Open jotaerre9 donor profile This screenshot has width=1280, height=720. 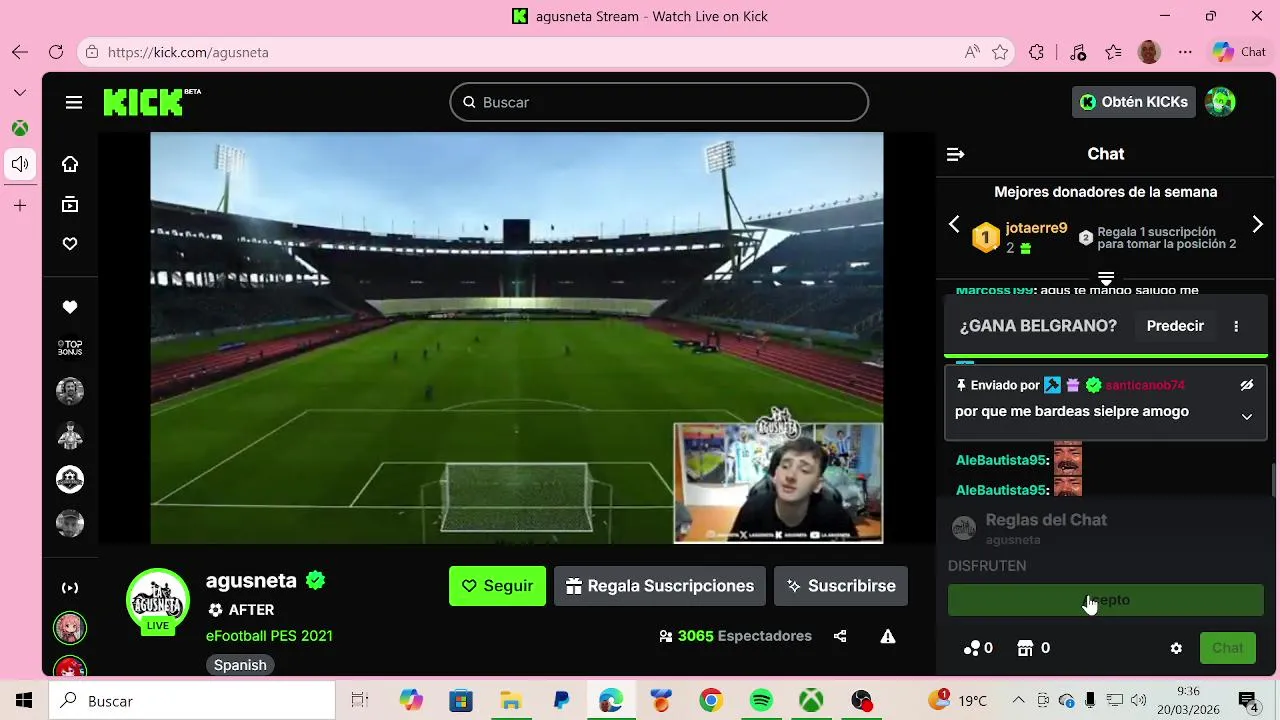(1036, 228)
